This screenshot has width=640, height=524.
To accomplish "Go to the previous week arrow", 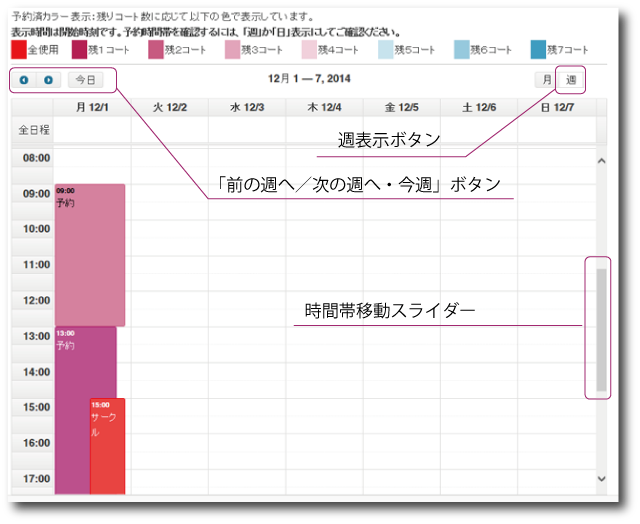I will tap(24, 80).
